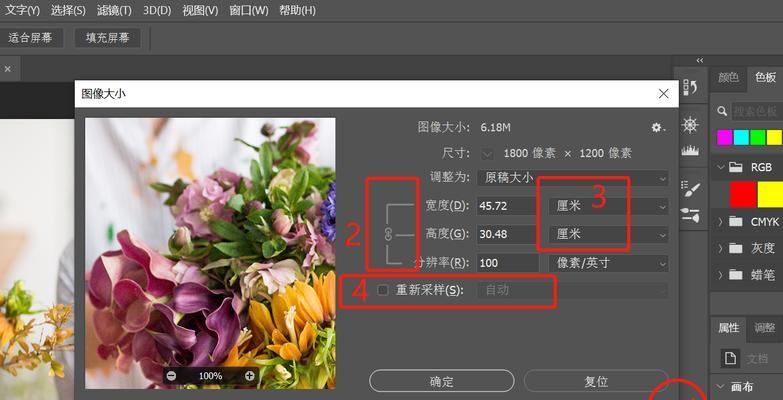Click the 6.18M image size value

[495, 128]
